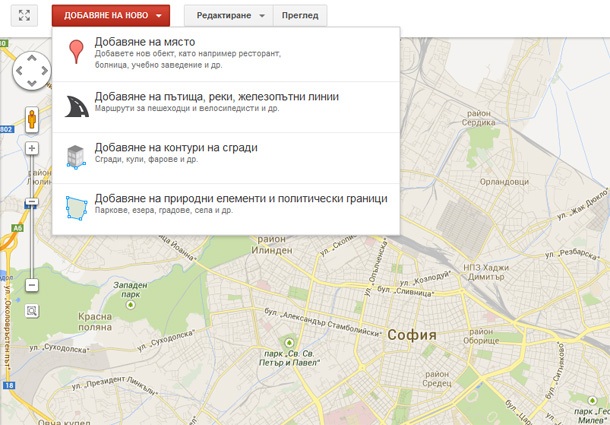Select Добавяне на природни елементи и политически граници
The image size is (610, 425).
click(x=226, y=209)
